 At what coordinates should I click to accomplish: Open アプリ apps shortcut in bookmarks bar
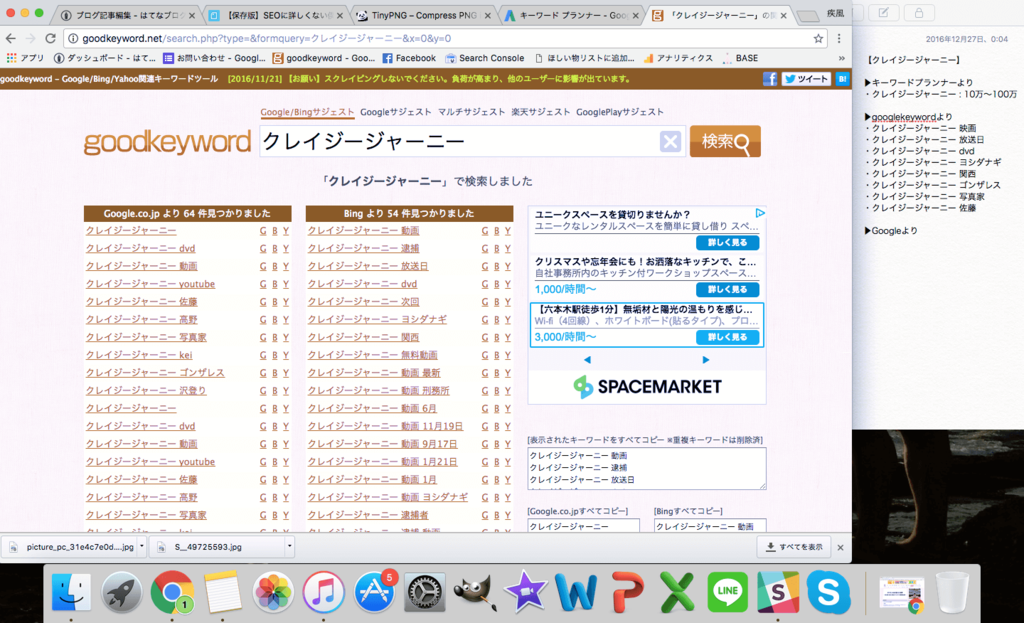(25, 58)
